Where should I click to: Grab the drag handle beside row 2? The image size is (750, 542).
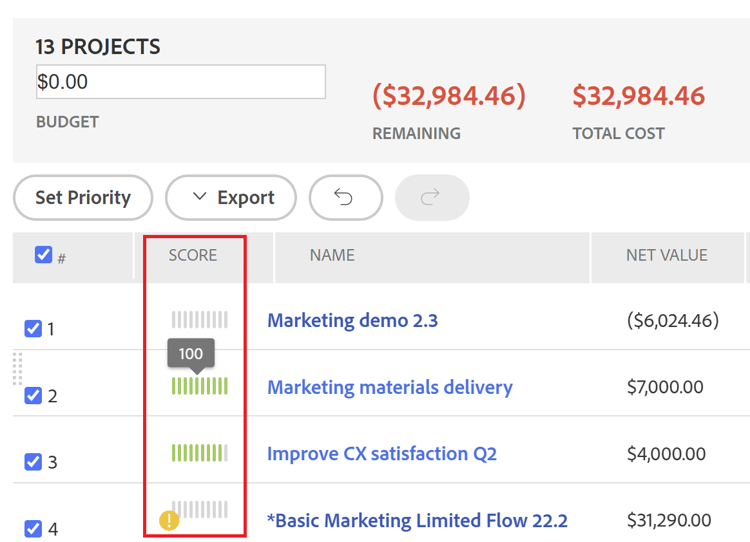pos(17,369)
